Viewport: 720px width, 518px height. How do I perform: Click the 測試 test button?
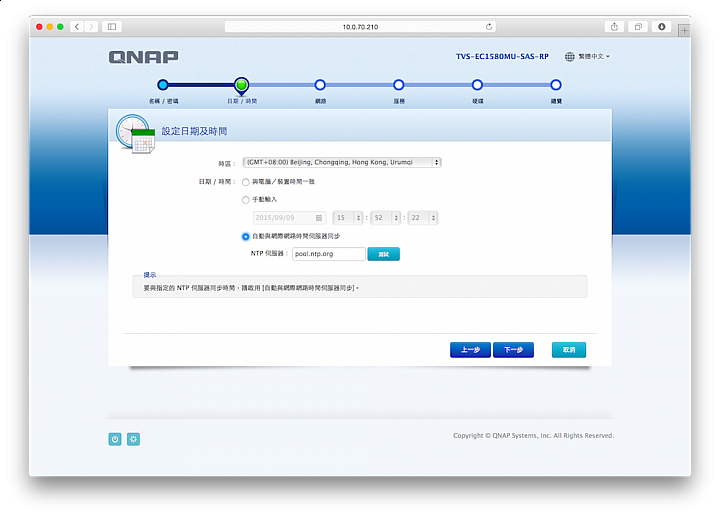[384, 254]
